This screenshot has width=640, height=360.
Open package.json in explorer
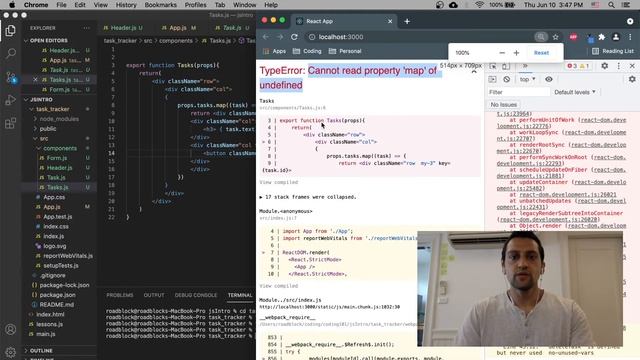pyautogui.click(x=57, y=295)
